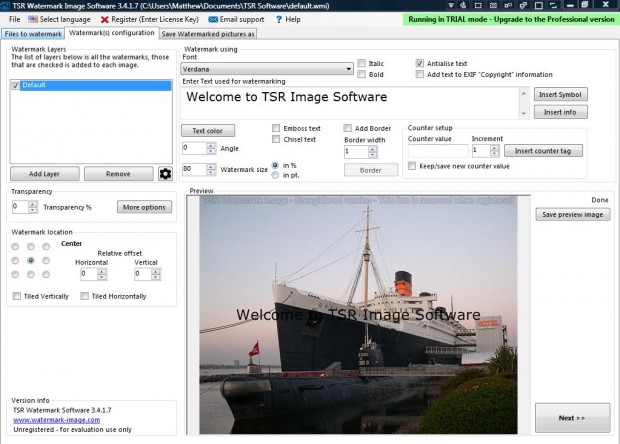The image size is (620, 444).
Task: Click the Add Layer button
Action: click(45, 174)
